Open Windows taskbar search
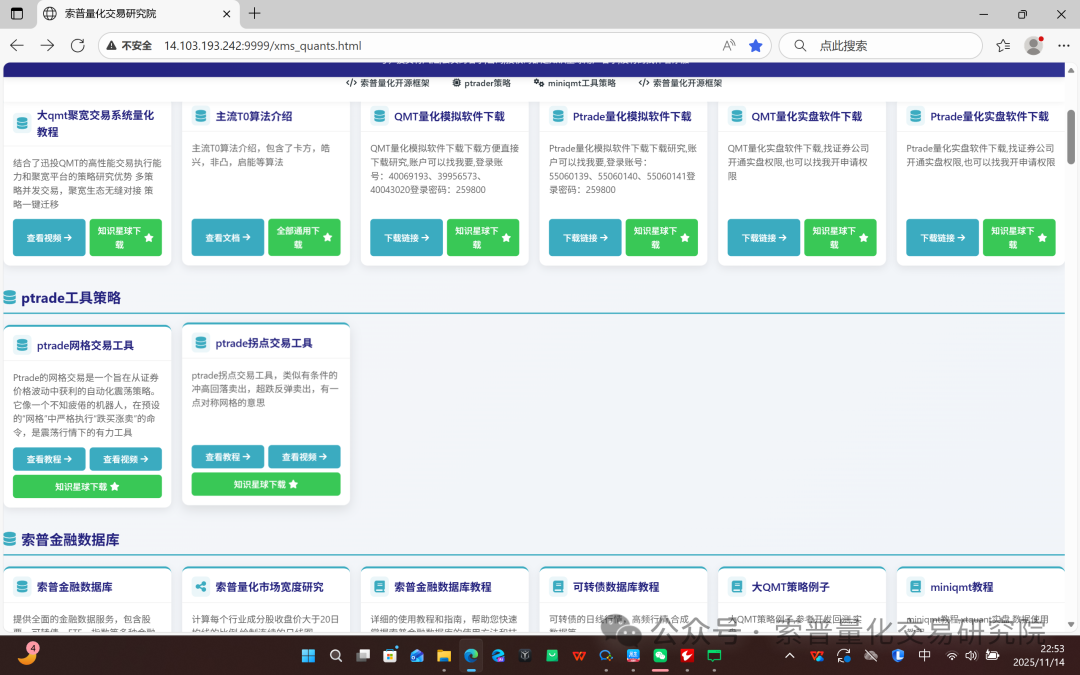 (335, 656)
